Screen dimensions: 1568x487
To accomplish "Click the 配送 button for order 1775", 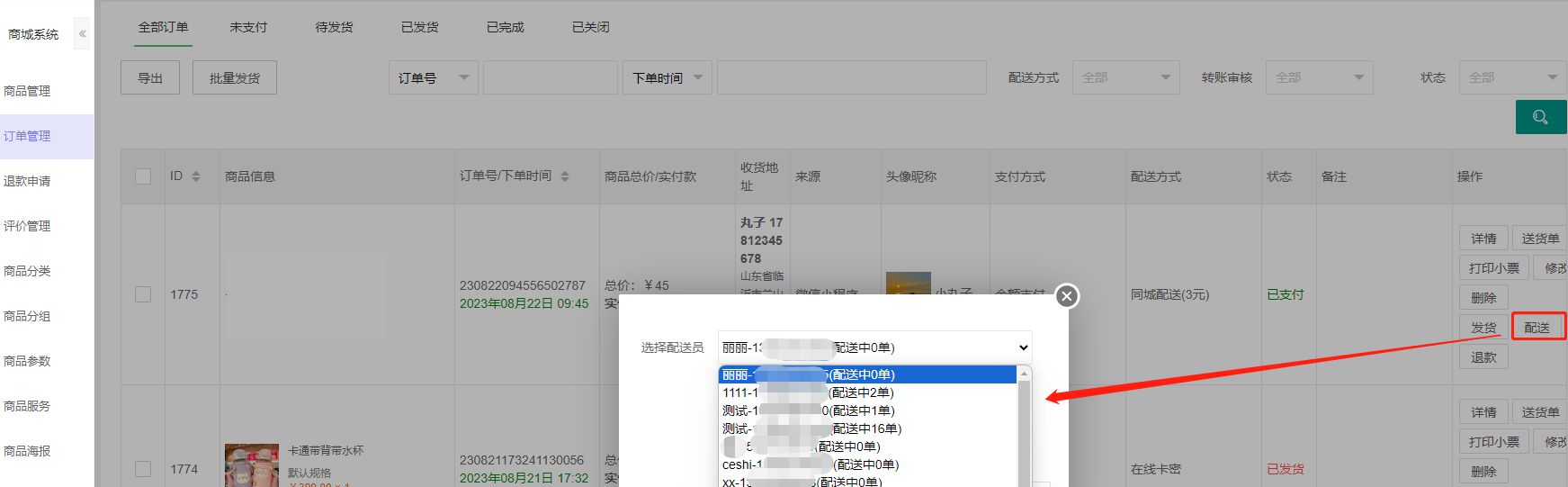I will click(x=1537, y=328).
